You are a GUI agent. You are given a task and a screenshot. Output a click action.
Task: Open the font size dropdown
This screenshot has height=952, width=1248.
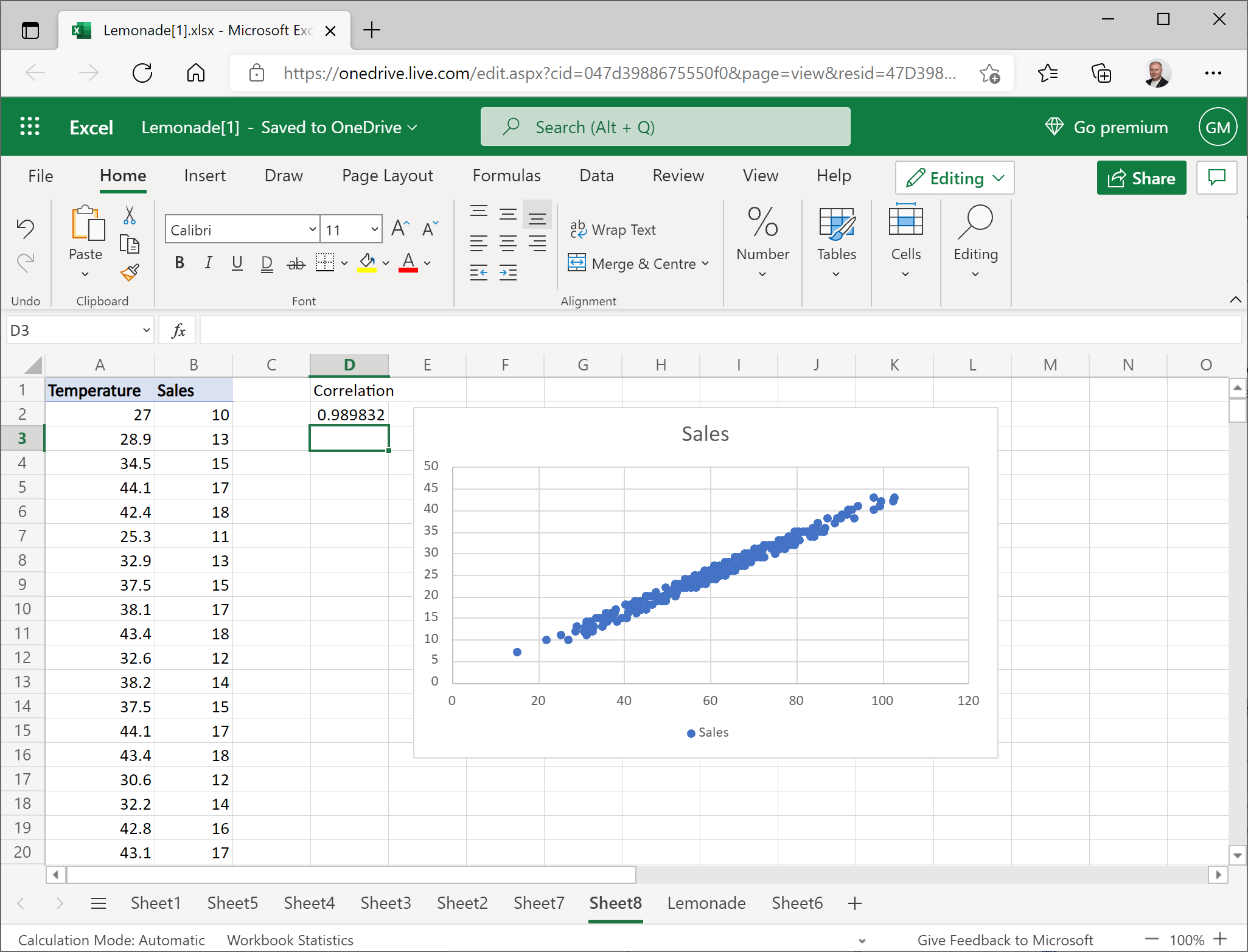pyautogui.click(x=374, y=229)
